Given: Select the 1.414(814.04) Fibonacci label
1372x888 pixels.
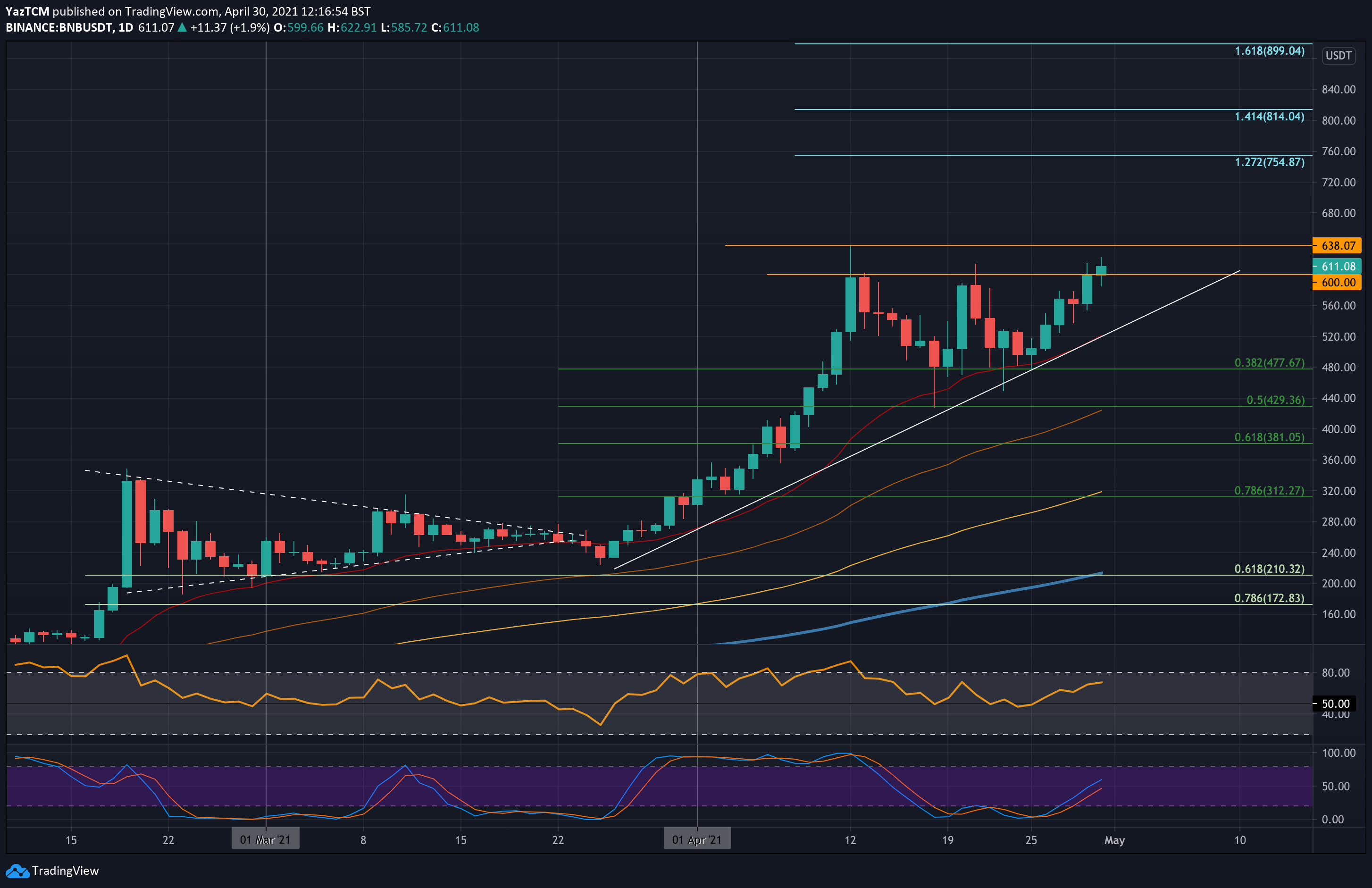Looking at the screenshot, I should [1269, 117].
